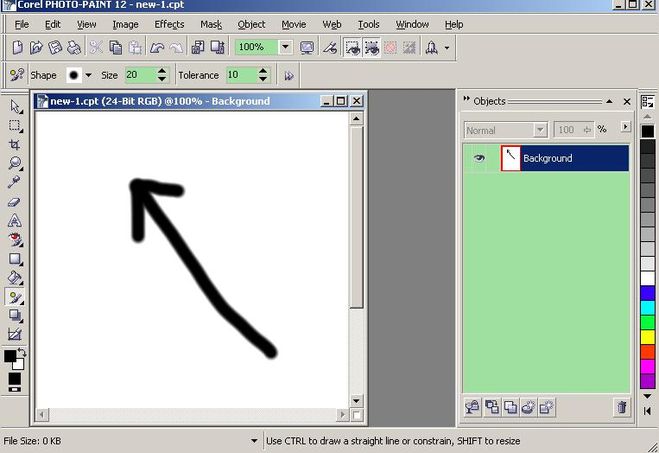Click the Cut scissors icon in toolbar
Screen dimensions: 659x453
96,47
